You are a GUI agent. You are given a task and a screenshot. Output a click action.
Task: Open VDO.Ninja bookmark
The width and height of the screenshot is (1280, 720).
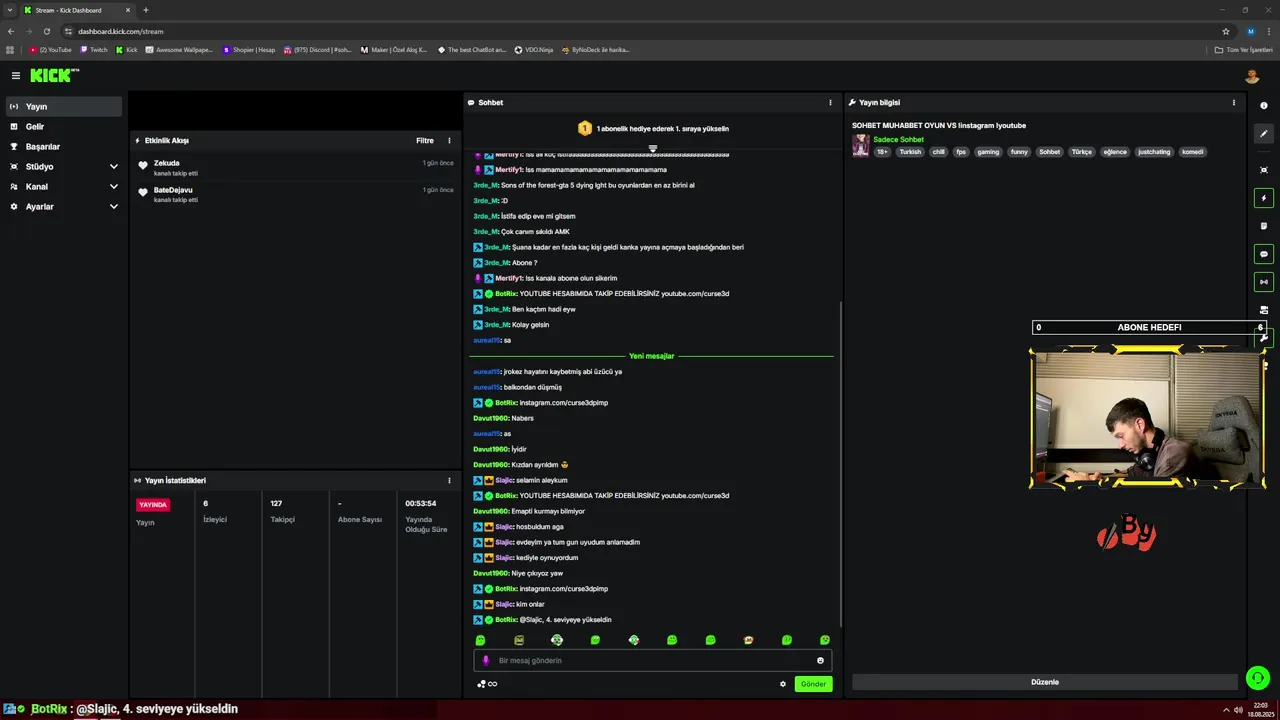coord(534,49)
